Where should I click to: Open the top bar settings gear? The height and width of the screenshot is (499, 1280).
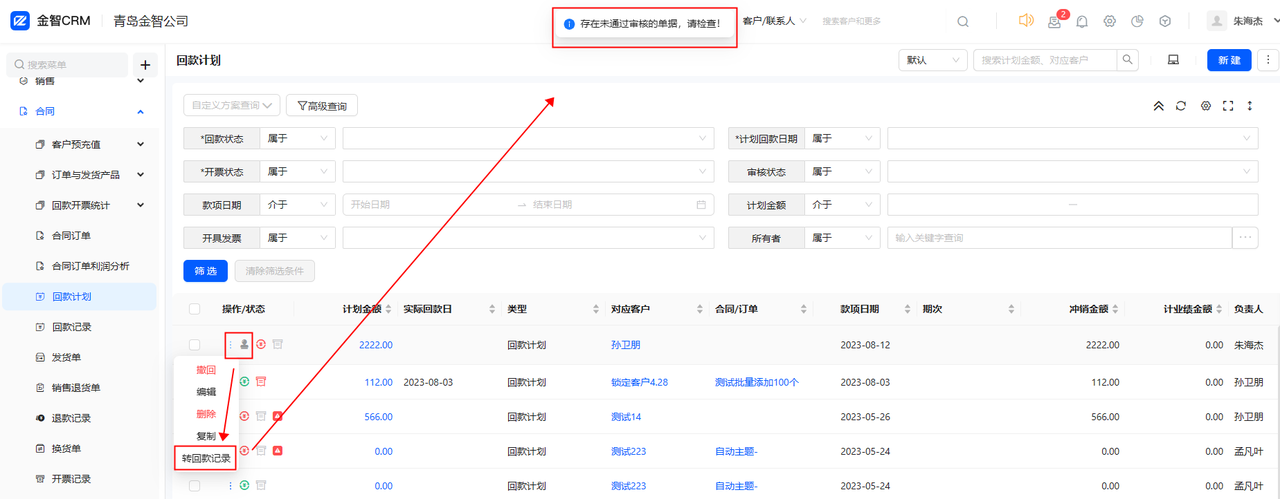(x=1109, y=21)
